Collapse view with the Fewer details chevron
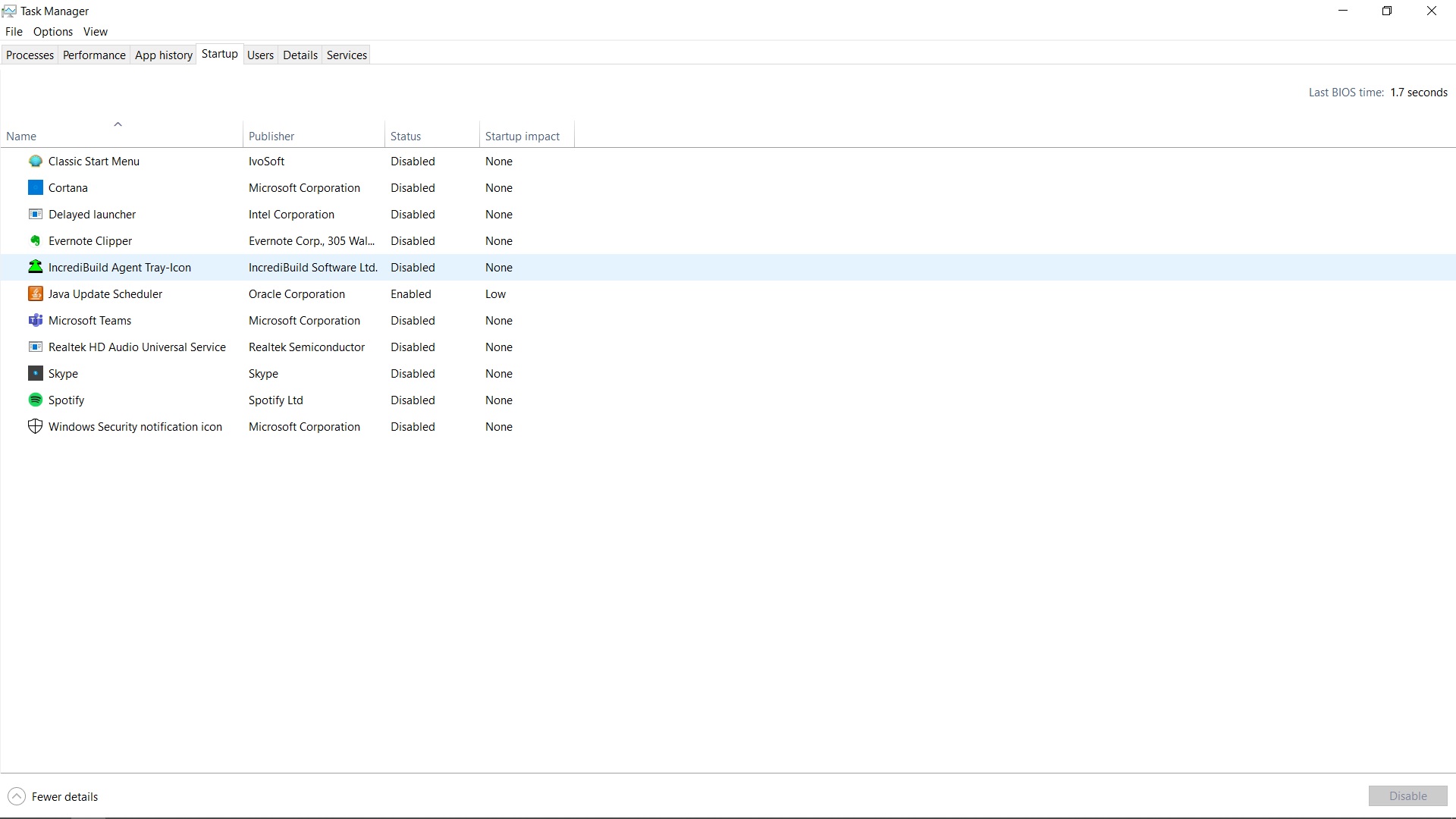The width and height of the screenshot is (1456, 819). (x=17, y=796)
